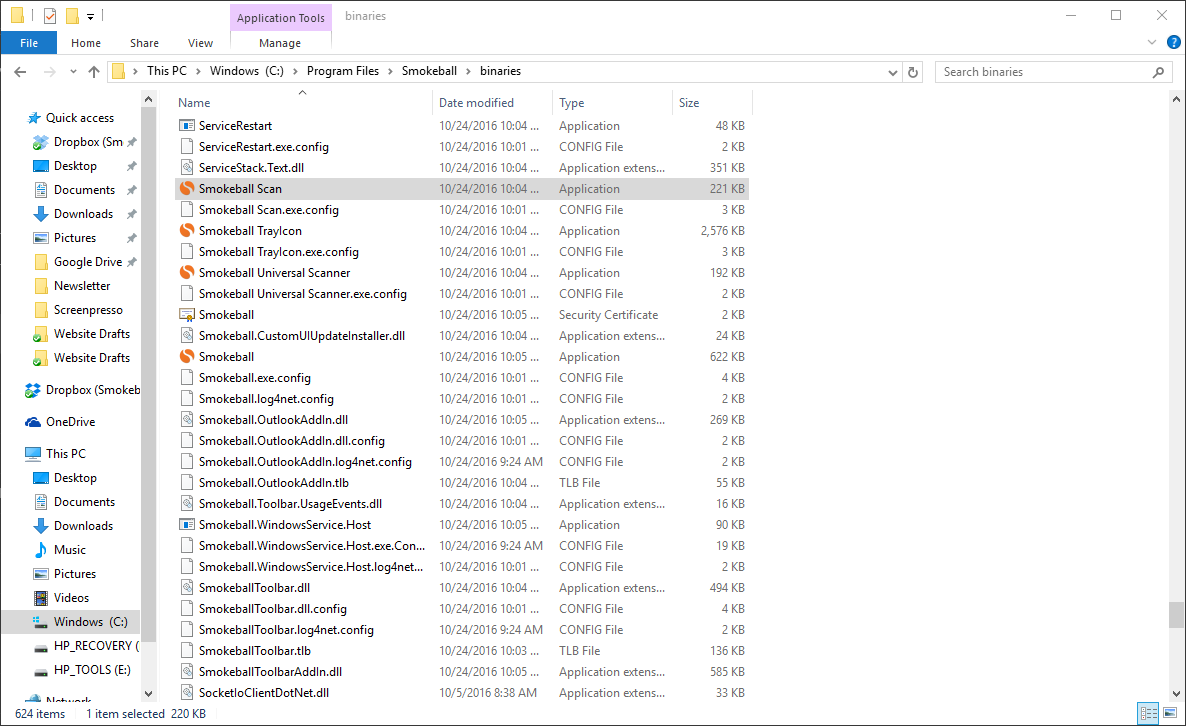The height and width of the screenshot is (726, 1186).
Task: Click the chevron after Smokeball in address bar
Action: point(468,71)
